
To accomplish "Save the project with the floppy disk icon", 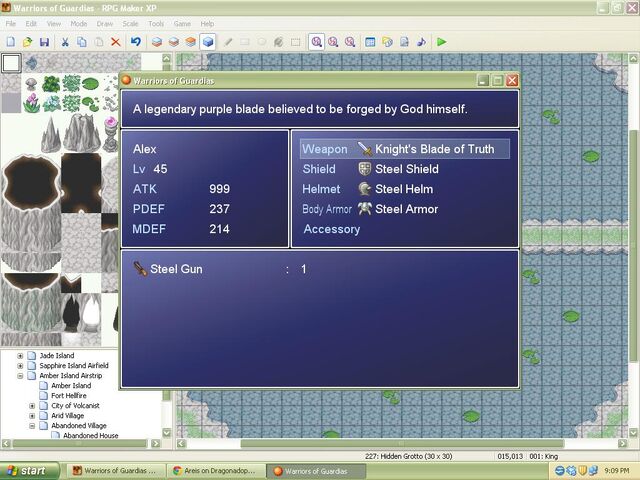I will click(x=44, y=42).
